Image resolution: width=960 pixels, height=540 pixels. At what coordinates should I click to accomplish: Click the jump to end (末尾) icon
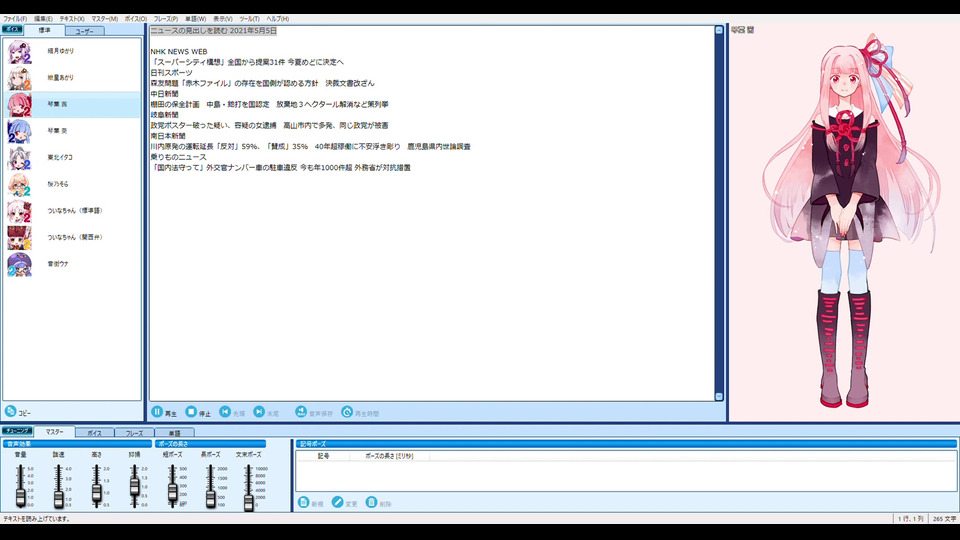click(x=259, y=412)
